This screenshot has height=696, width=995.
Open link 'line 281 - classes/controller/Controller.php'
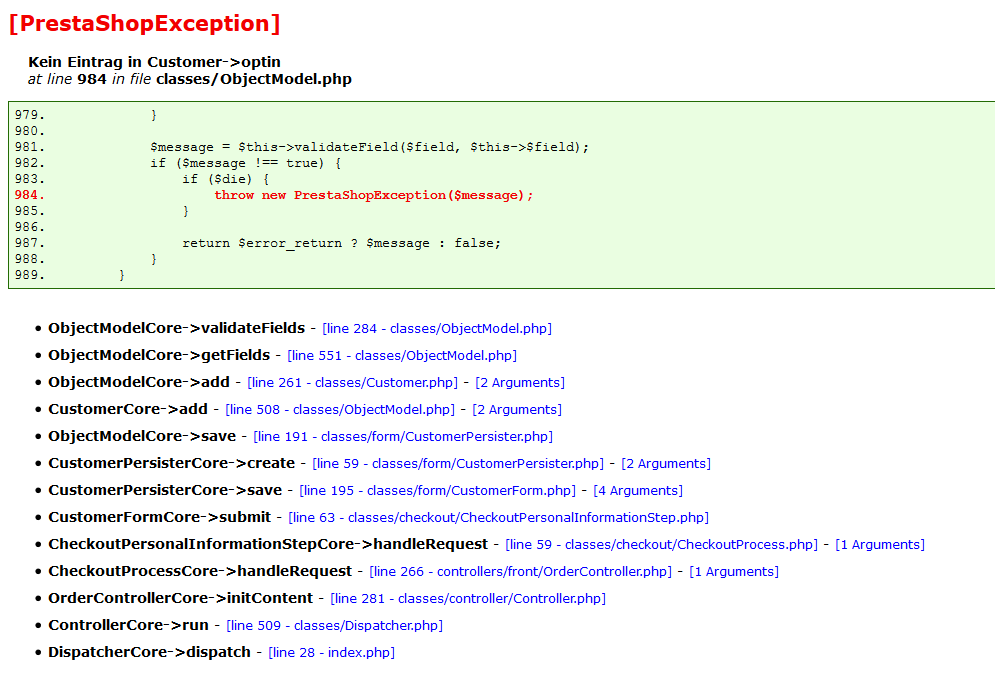point(468,598)
